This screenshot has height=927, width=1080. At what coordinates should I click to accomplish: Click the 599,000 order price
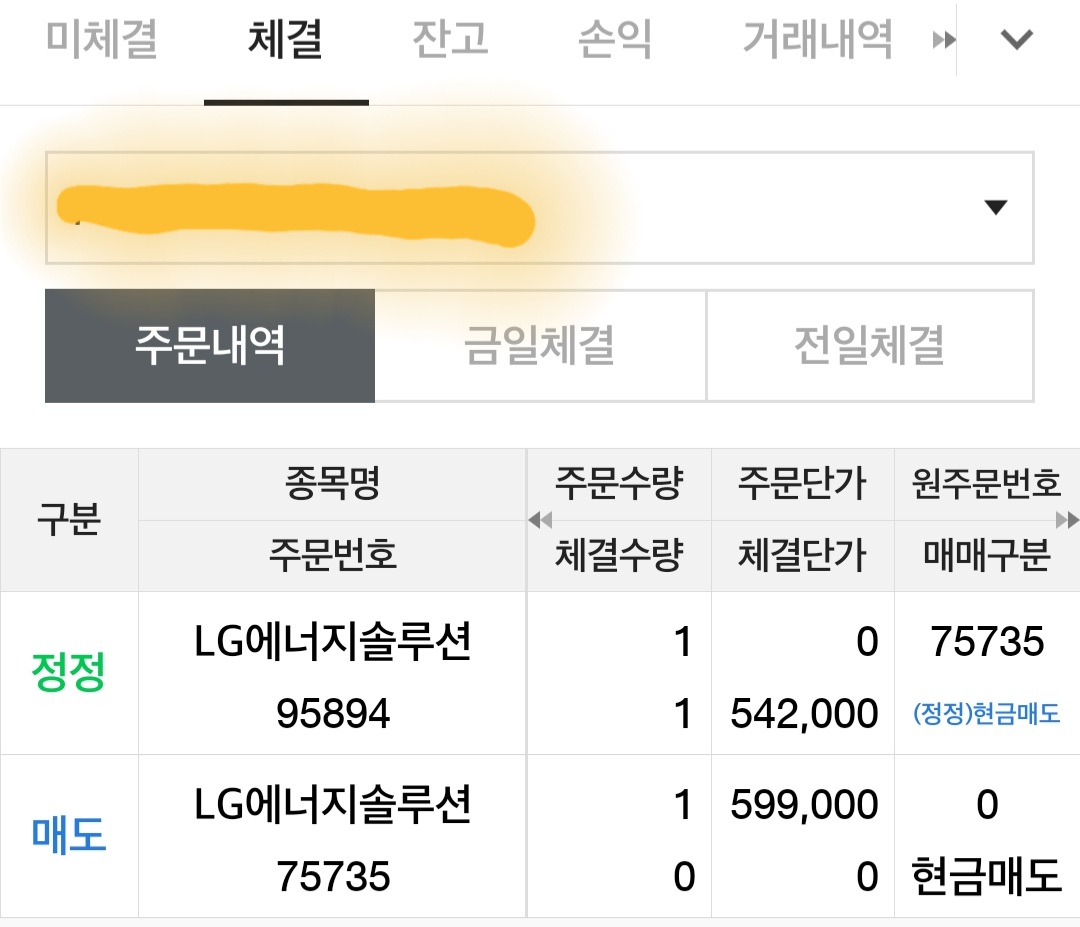click(x=804, y=805)
